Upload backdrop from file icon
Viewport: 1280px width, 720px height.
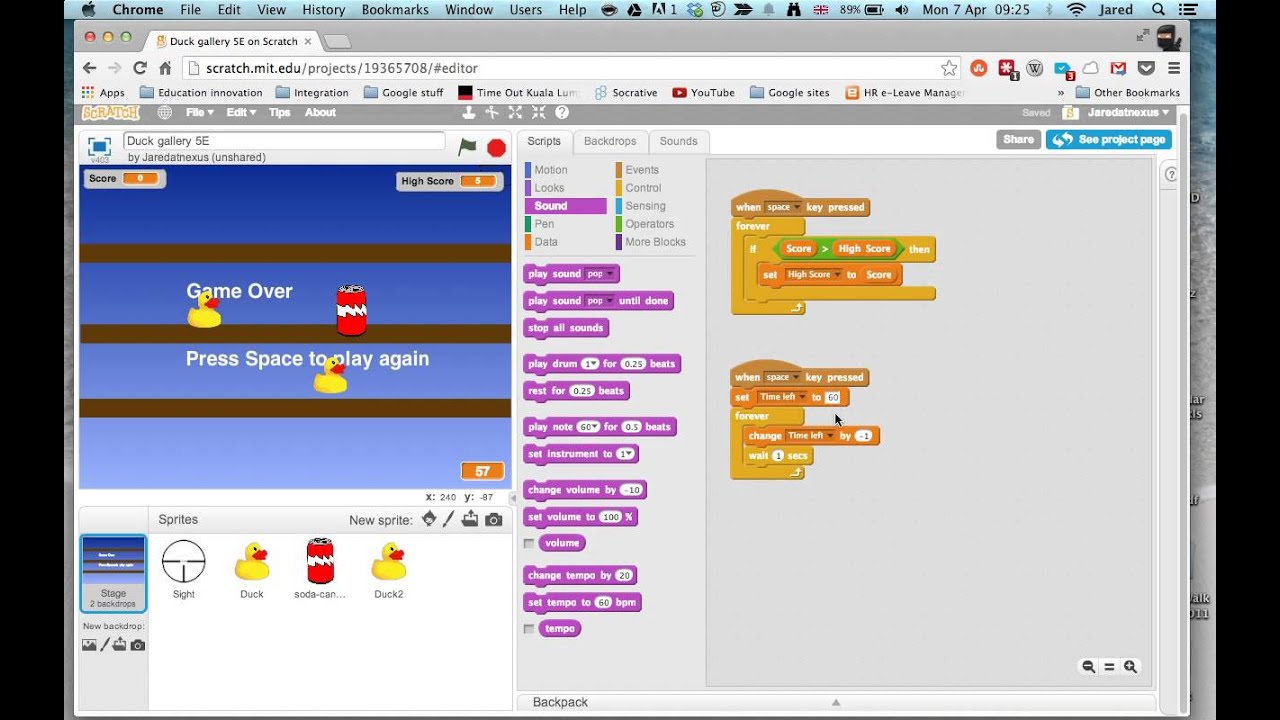click(x=120, y=645)
